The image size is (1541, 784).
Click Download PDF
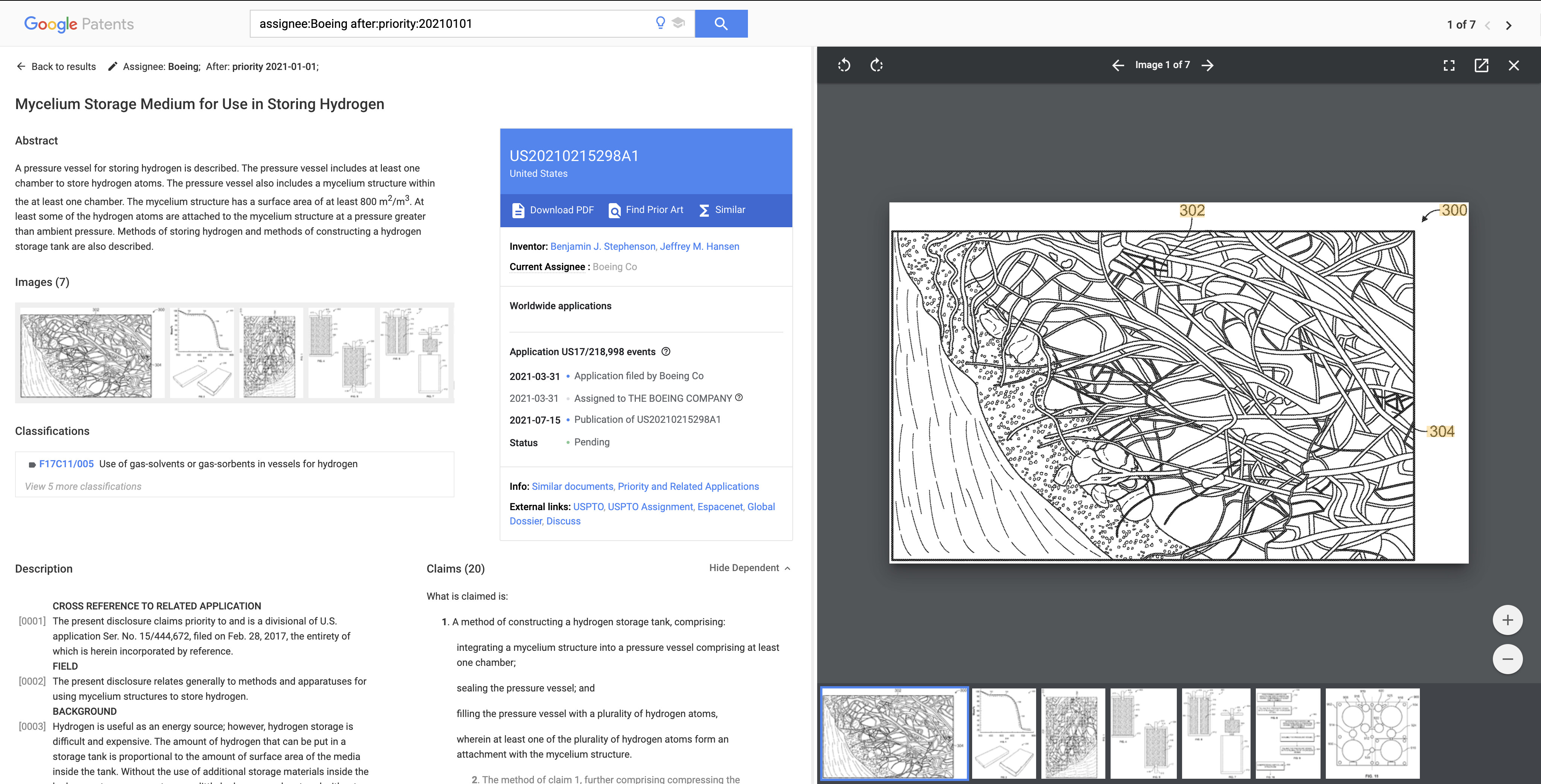tap(553, 210)
